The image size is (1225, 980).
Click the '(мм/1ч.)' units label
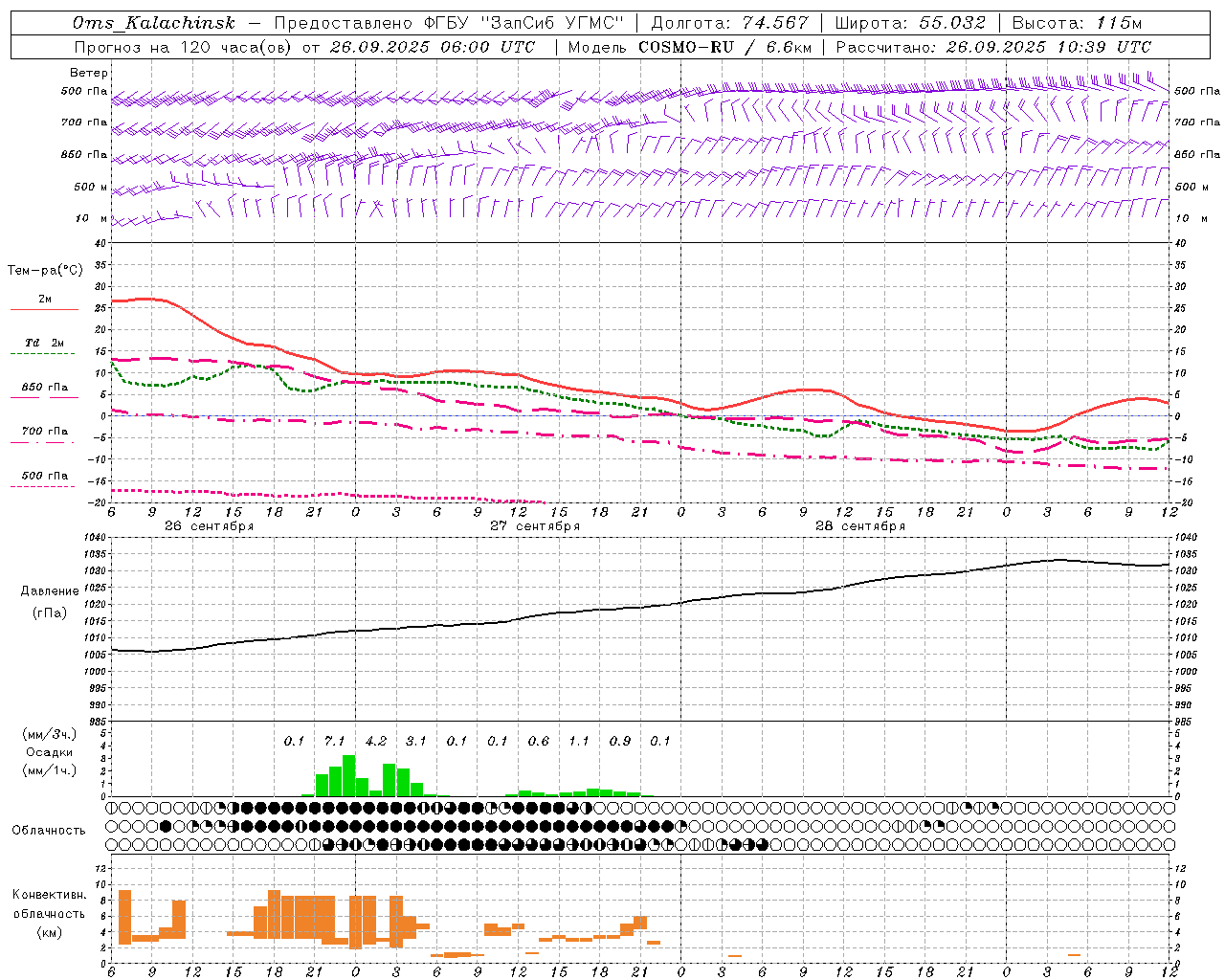[x=50, y=770]
